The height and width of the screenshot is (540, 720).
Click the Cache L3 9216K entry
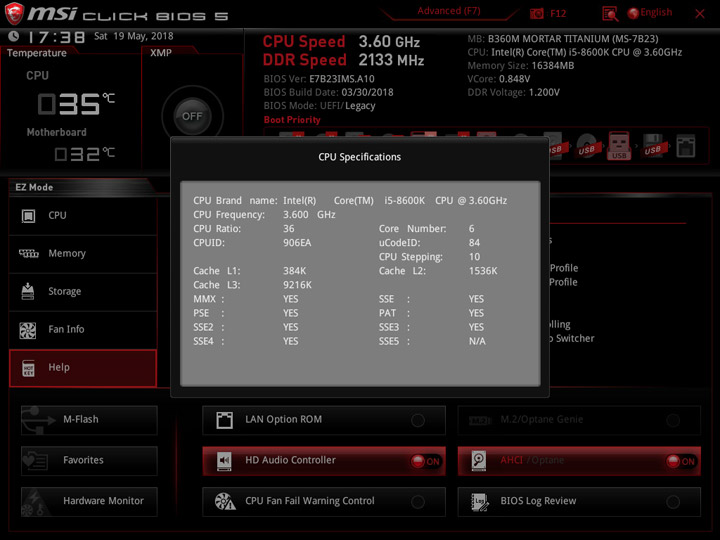(253, 285)
